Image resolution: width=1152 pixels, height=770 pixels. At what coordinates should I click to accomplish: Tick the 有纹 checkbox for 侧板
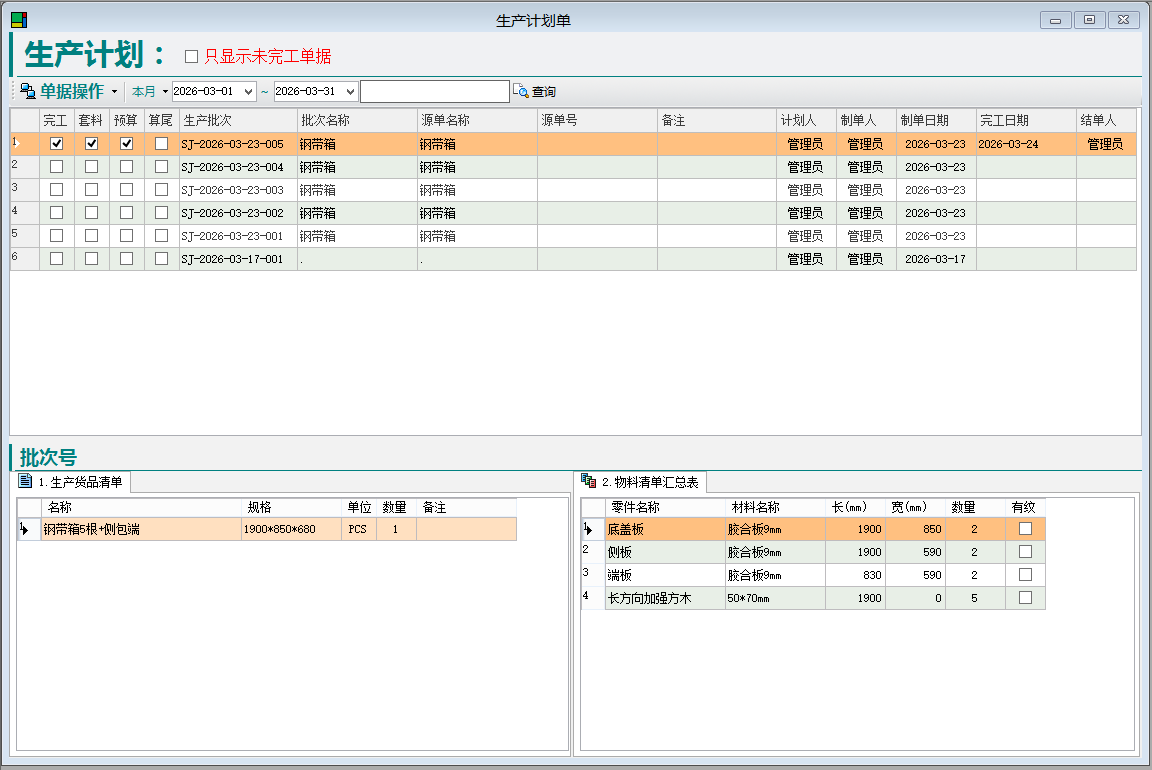pyautogui.click(x=1025, y=552)
